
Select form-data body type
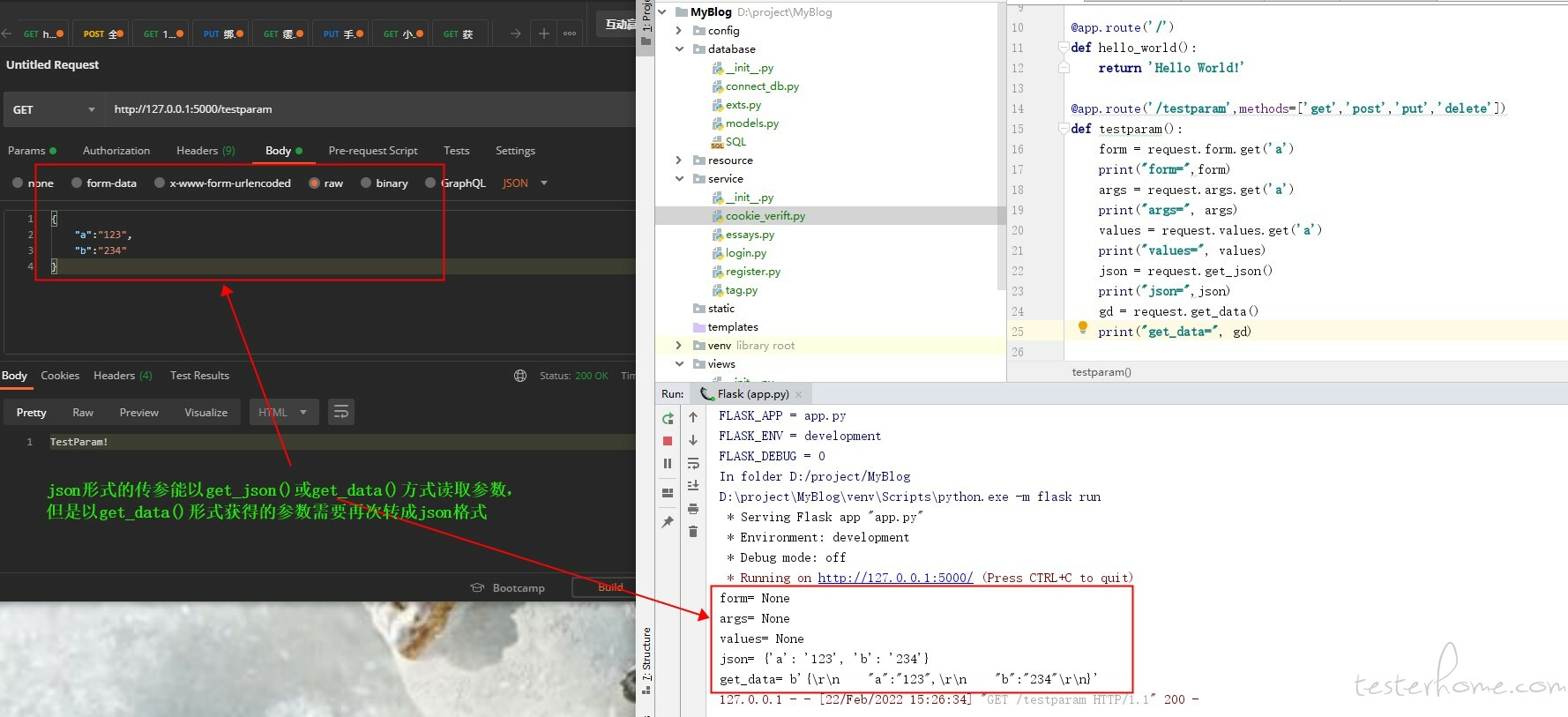(x=104, y=183)
